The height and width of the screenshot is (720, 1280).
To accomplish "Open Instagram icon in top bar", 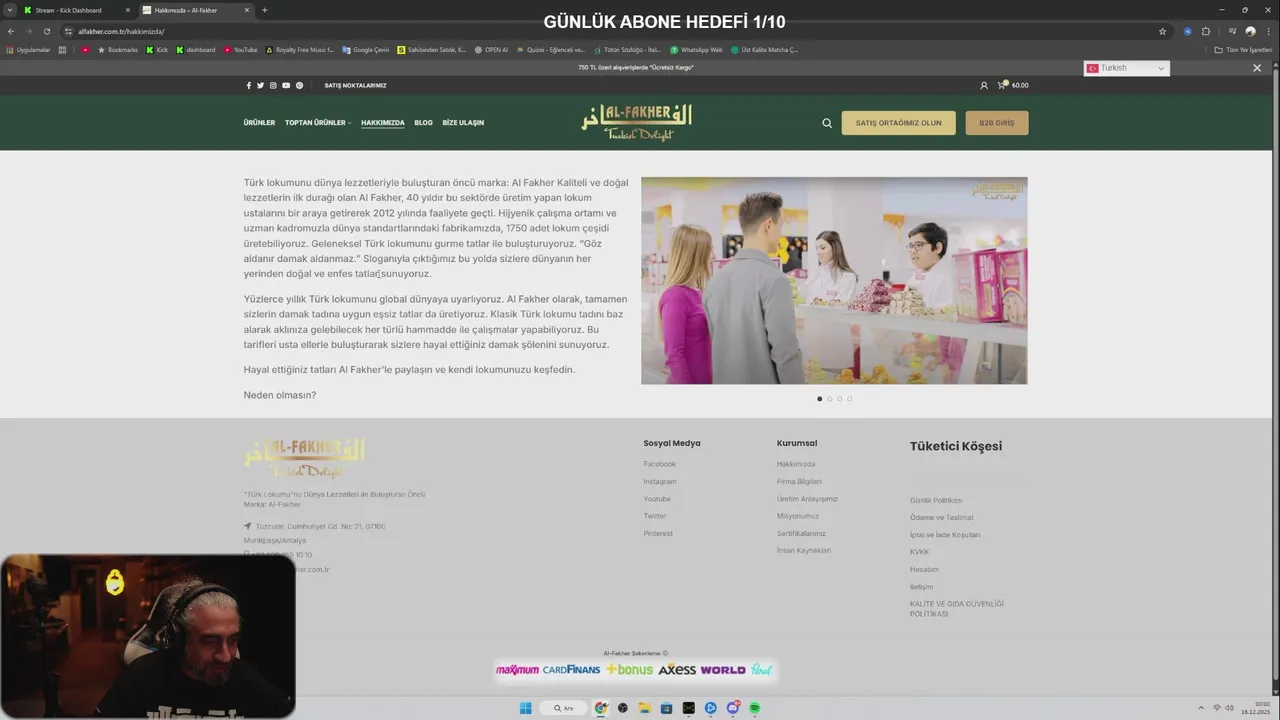I will [273, 85].
